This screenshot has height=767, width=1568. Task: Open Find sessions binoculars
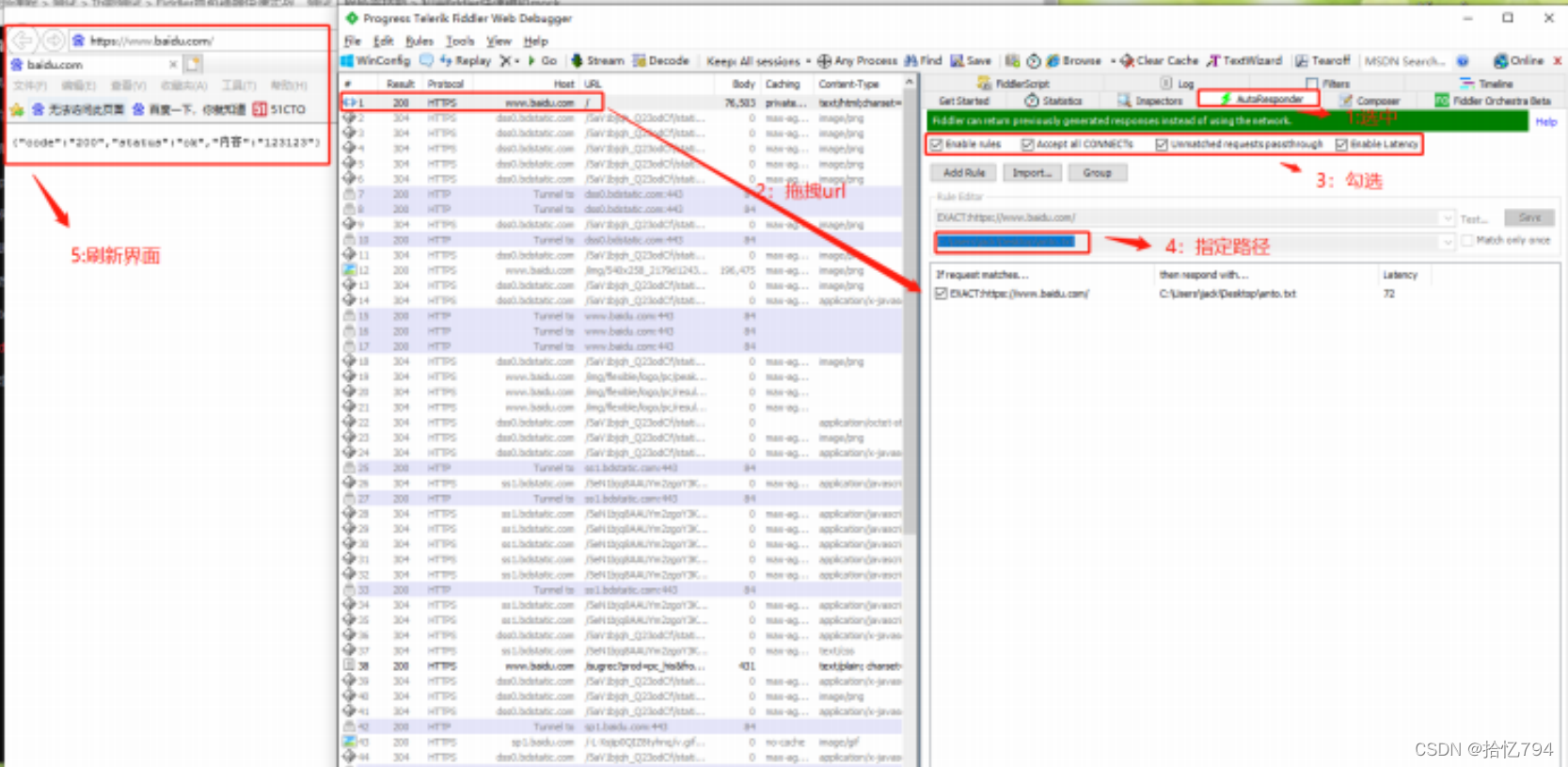coord(923,60)
